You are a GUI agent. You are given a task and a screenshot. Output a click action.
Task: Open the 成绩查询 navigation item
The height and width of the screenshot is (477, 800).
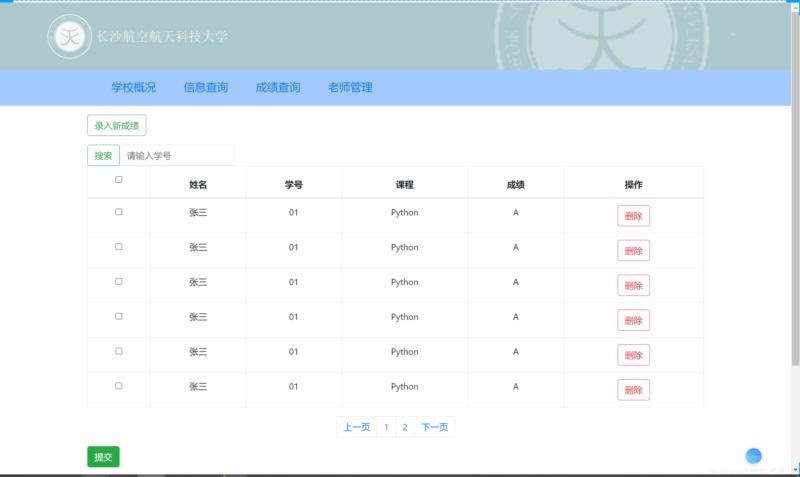coord(278,87)
